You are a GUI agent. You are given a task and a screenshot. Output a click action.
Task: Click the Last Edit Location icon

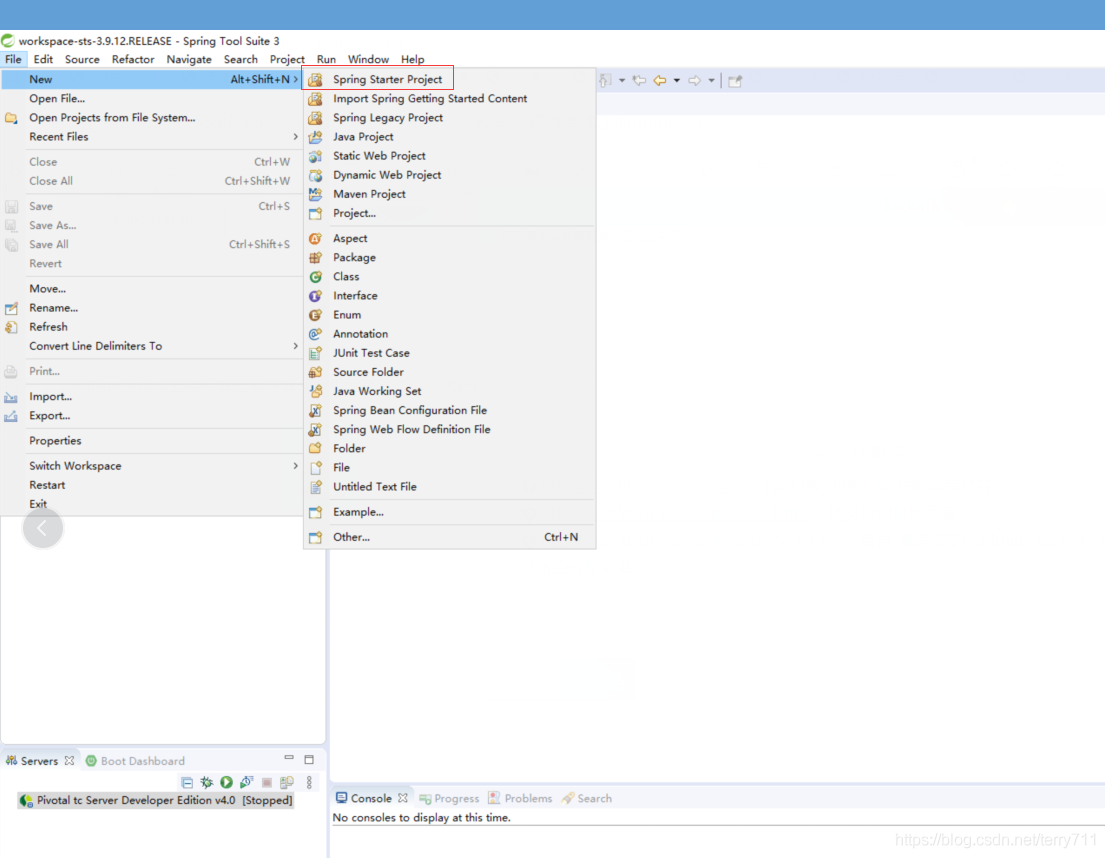coord(639,80)
